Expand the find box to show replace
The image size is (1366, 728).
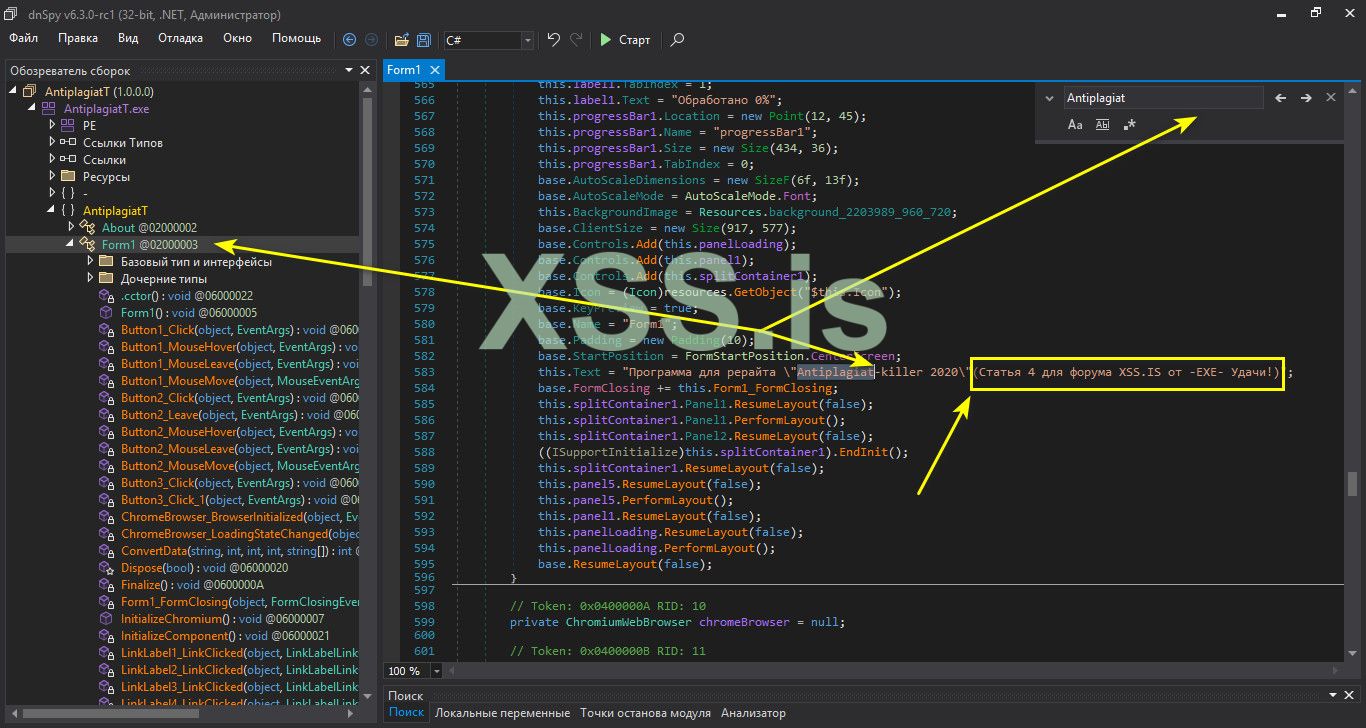1049,98
